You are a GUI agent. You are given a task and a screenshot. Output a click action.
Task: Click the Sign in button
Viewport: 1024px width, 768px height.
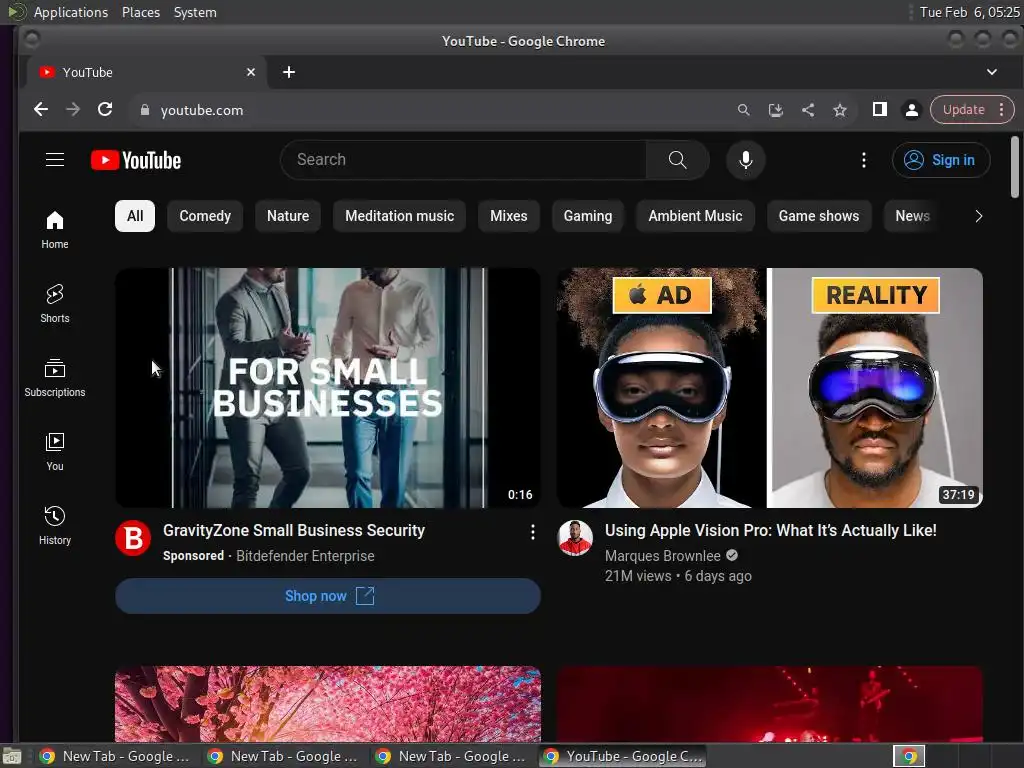(x=940, y=160)
